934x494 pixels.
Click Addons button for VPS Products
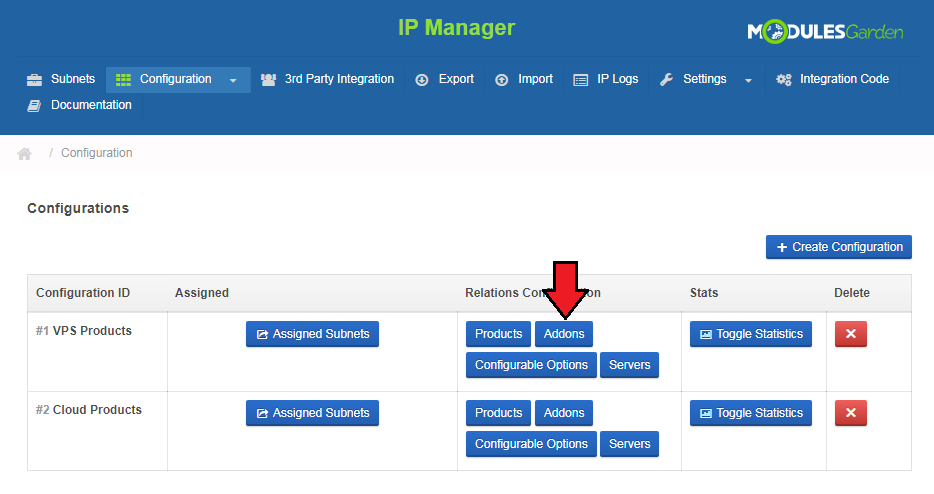563,334
